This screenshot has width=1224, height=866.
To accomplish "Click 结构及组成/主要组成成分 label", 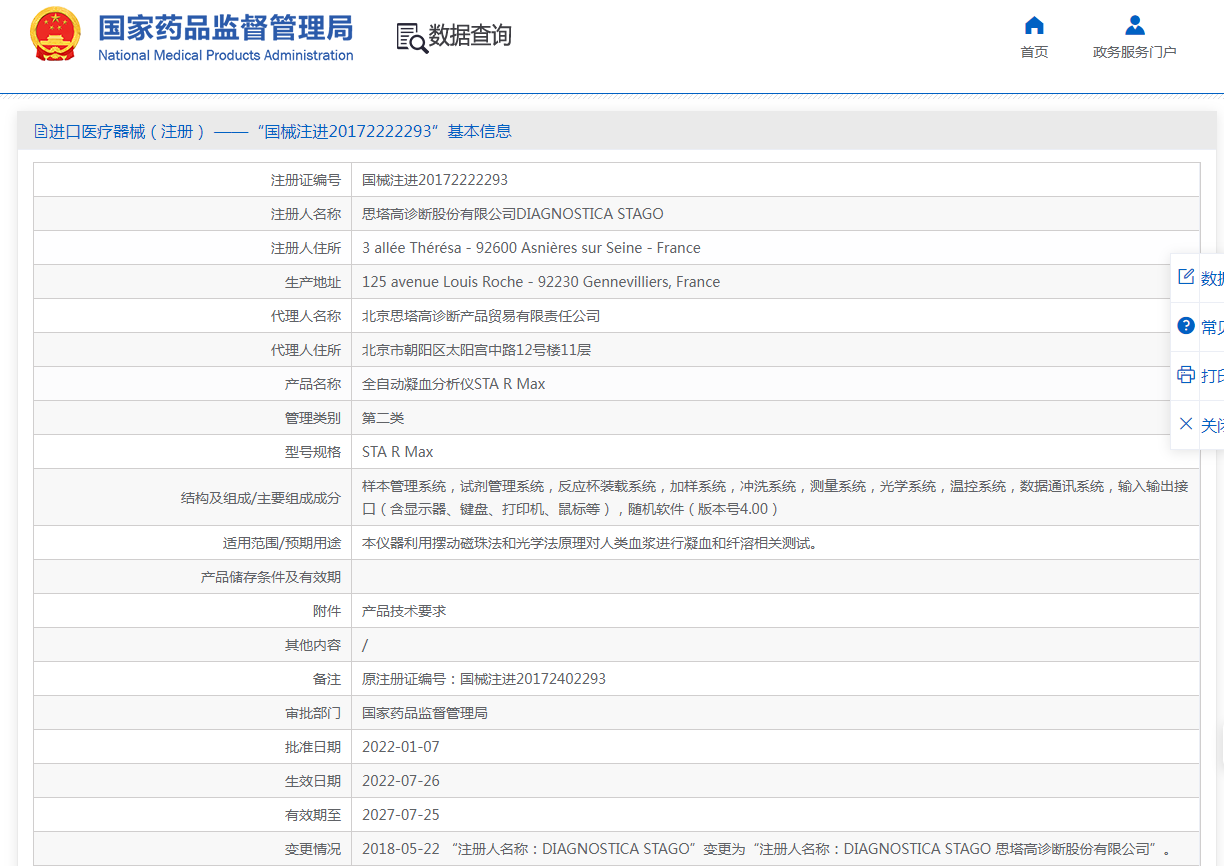I will pos(261,498).
